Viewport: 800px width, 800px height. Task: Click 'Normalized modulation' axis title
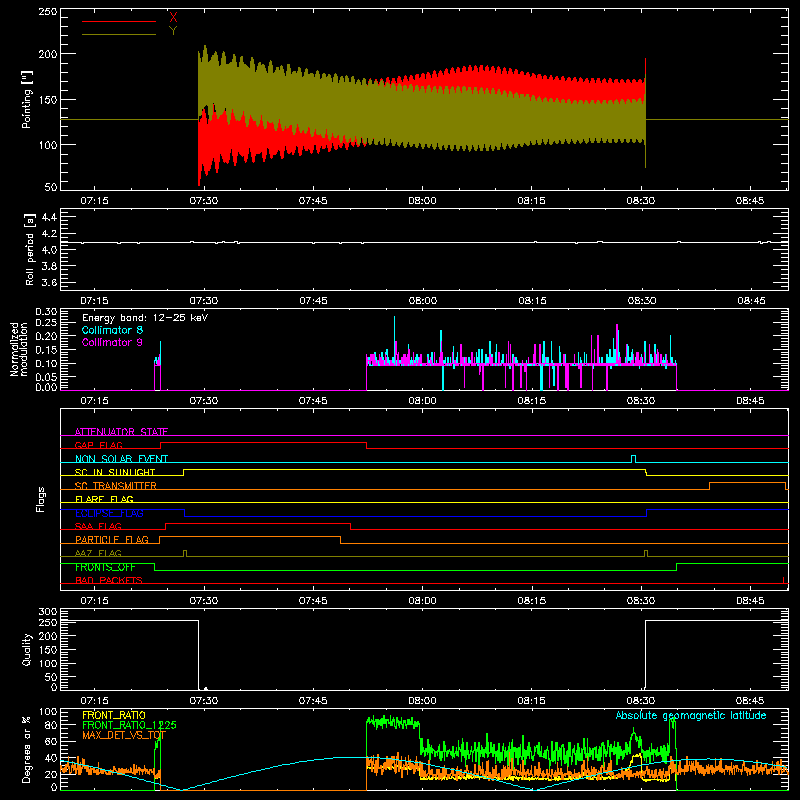[19, 349]
